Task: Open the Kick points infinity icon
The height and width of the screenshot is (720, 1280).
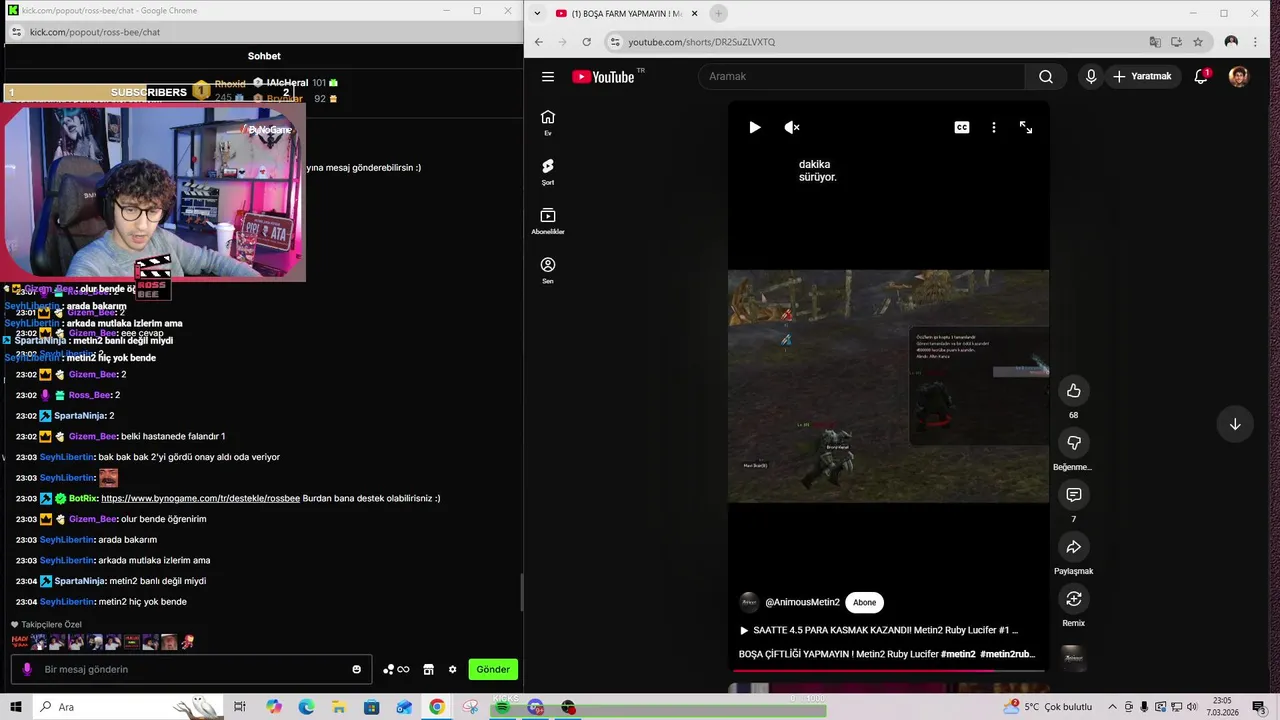Action: 398,669
